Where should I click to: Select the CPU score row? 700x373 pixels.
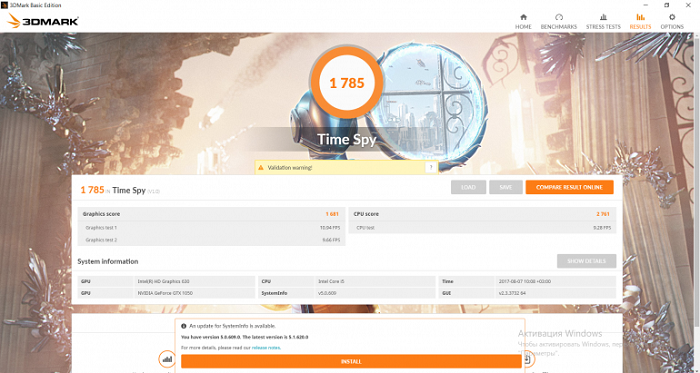tap(482, 214)
